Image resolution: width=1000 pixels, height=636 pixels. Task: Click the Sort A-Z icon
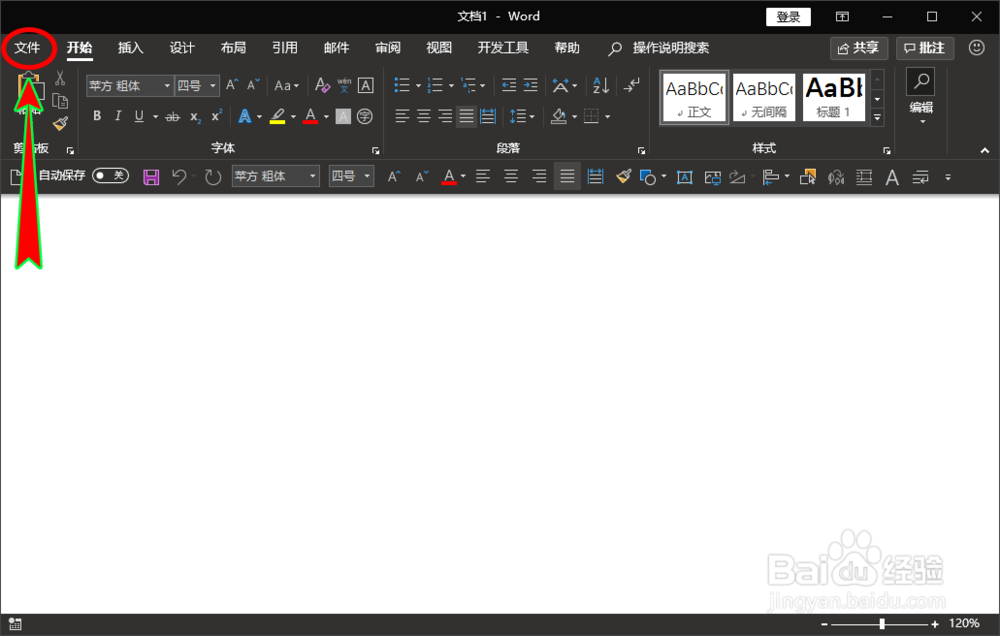coord(601,85)
